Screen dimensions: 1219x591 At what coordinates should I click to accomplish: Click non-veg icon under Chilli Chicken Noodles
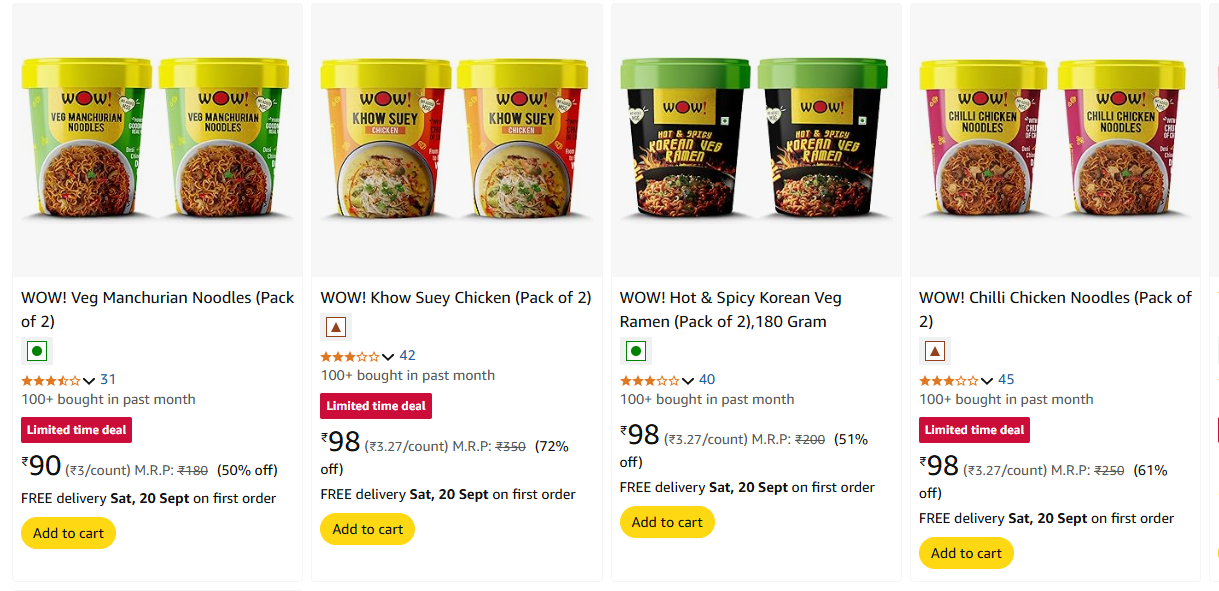point(935,351)
